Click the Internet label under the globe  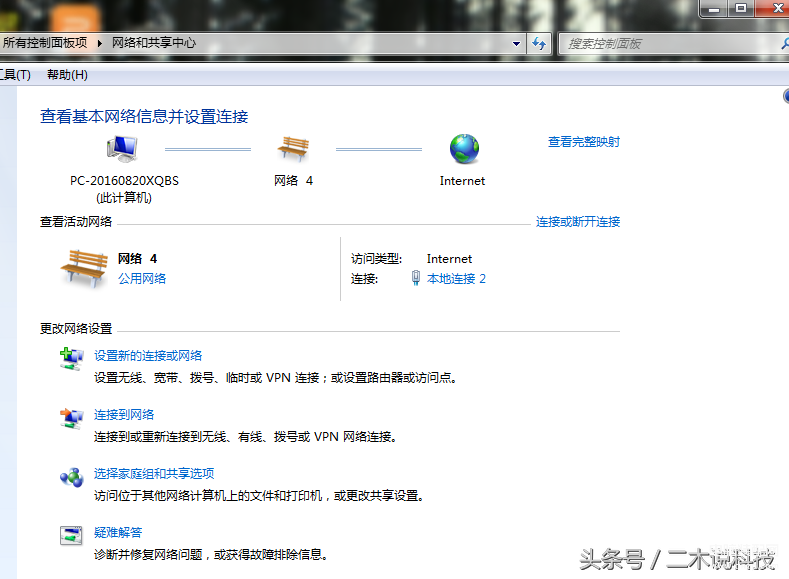462,181
